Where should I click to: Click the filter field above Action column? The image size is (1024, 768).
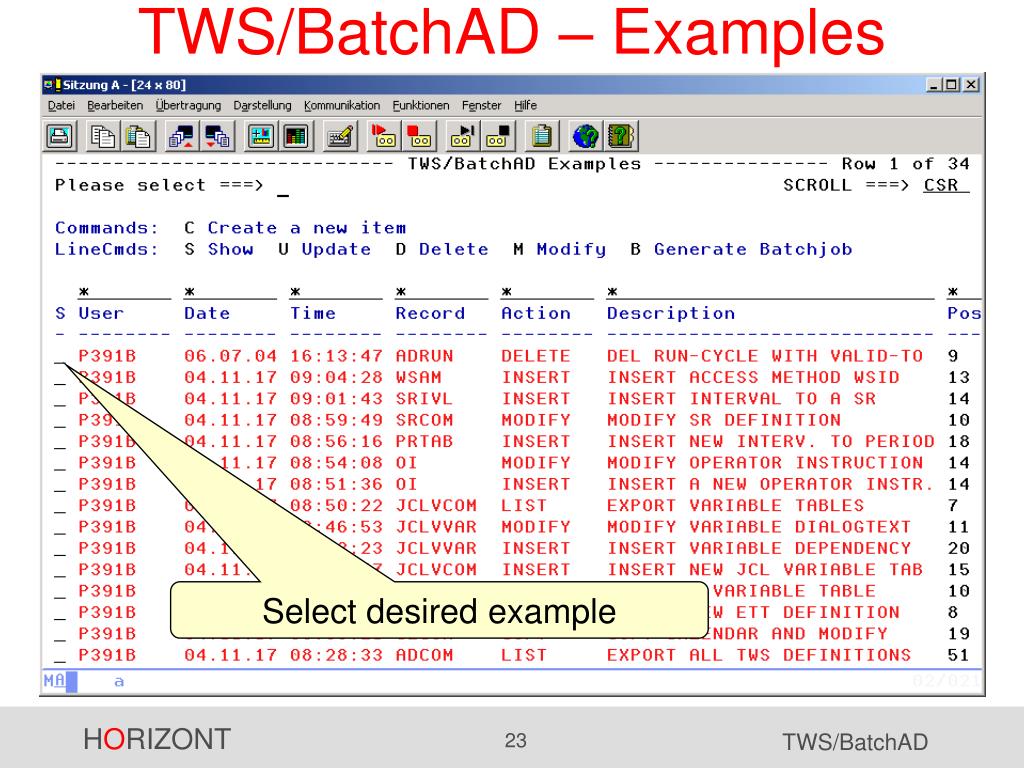pos(548,293)
